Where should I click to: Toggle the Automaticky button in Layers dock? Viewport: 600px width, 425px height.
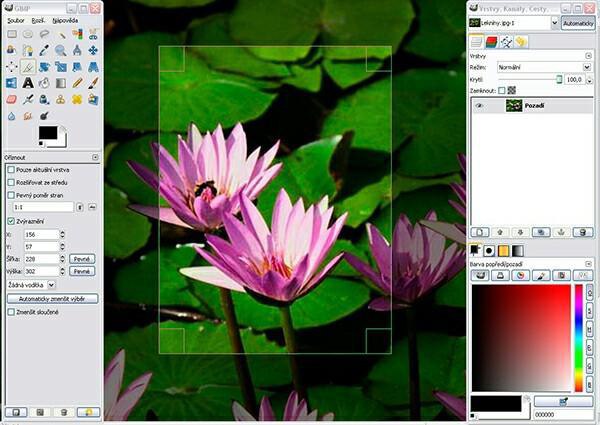(x=578, y=23)
